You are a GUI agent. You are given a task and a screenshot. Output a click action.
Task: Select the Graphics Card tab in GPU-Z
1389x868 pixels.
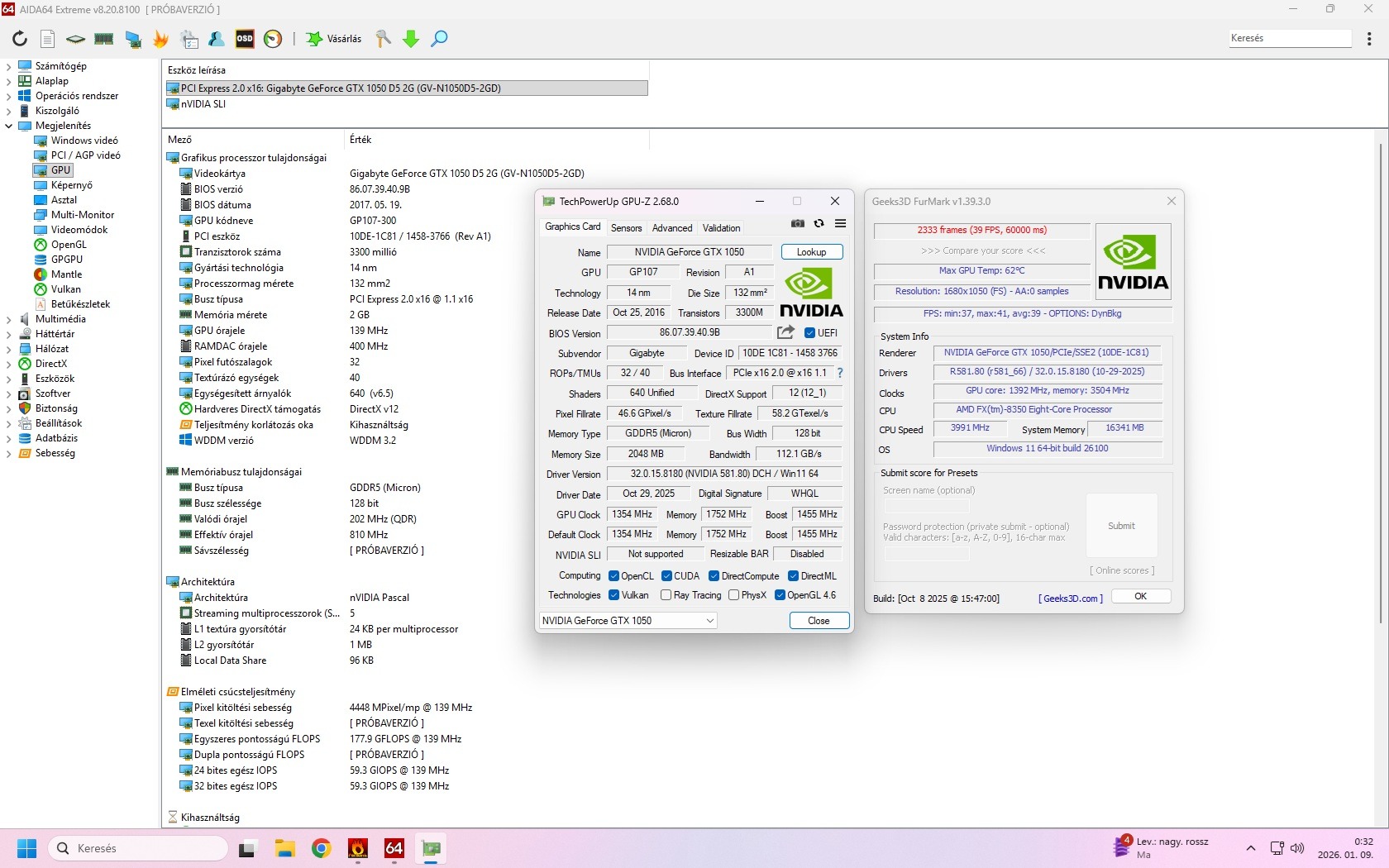(x=573, y=227)
